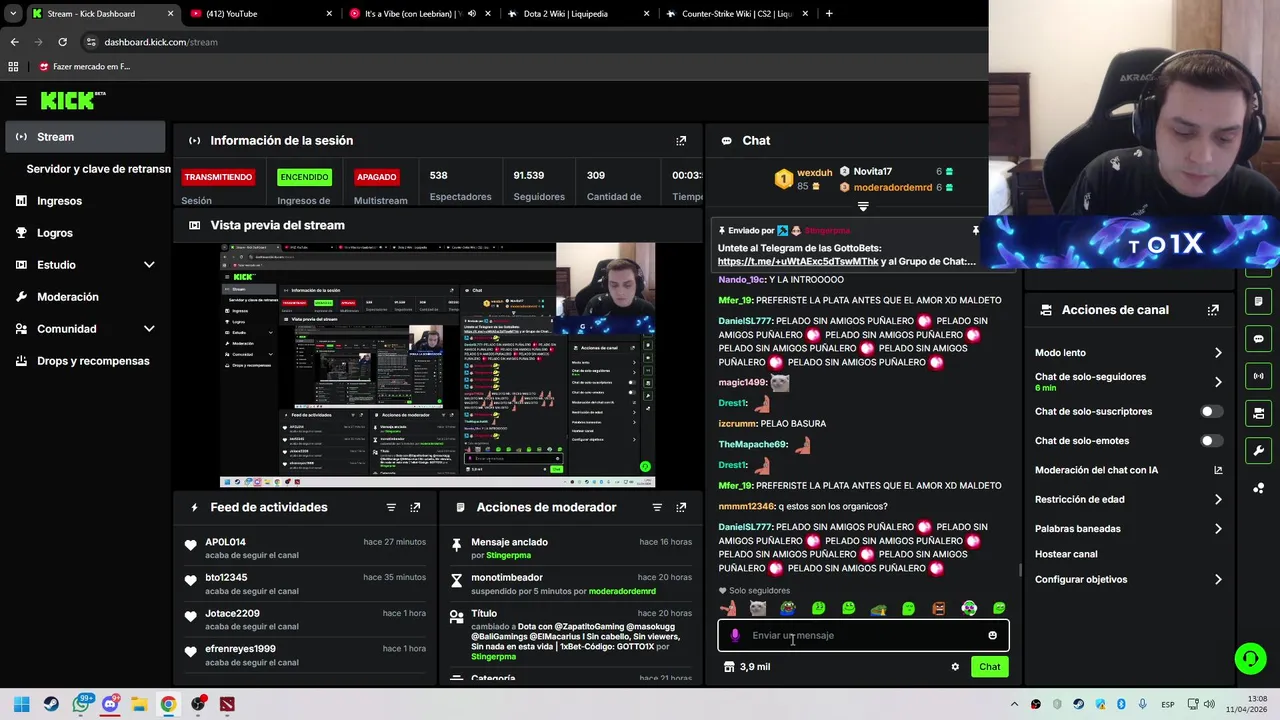Reload the browser page
Image resolution: width=1280 pixels, height=720 pixels.
coord(62,42)
